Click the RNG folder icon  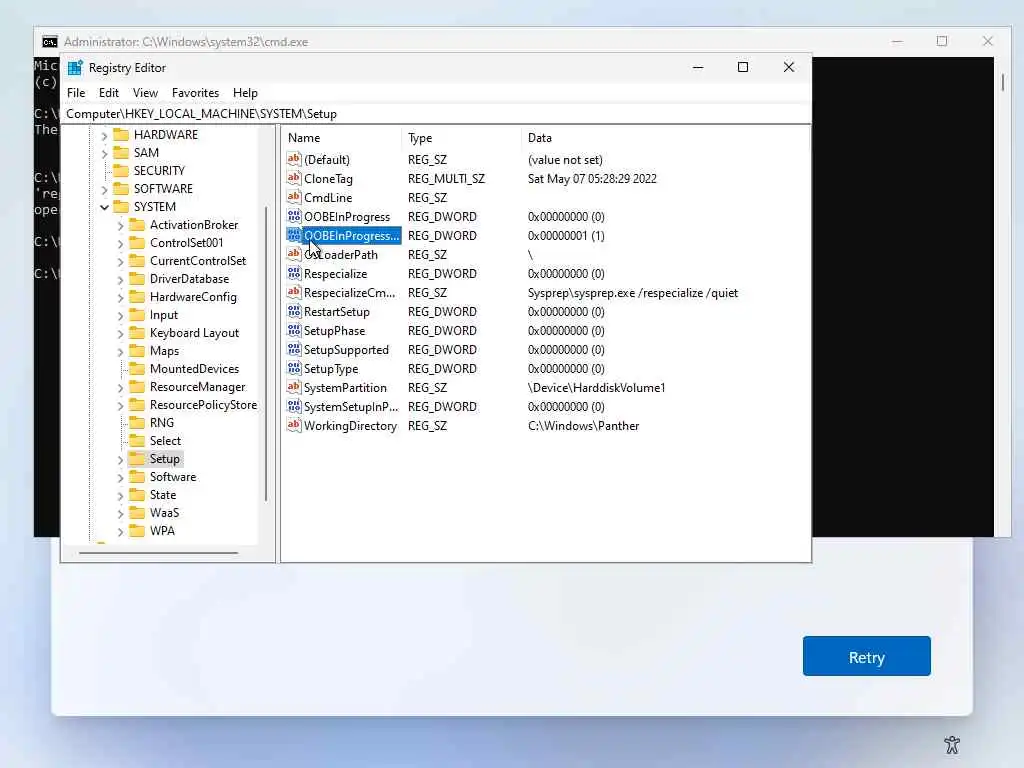coord(137,423)
